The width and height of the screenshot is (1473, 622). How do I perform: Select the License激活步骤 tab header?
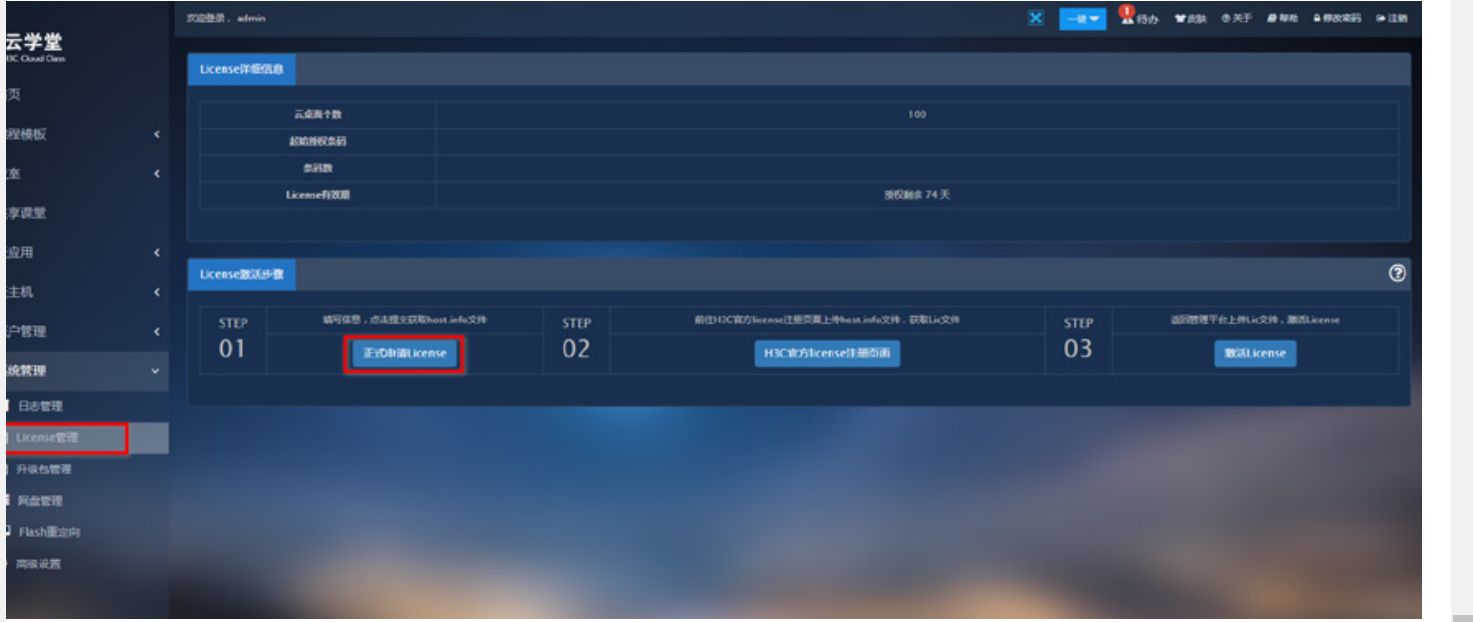241,273
